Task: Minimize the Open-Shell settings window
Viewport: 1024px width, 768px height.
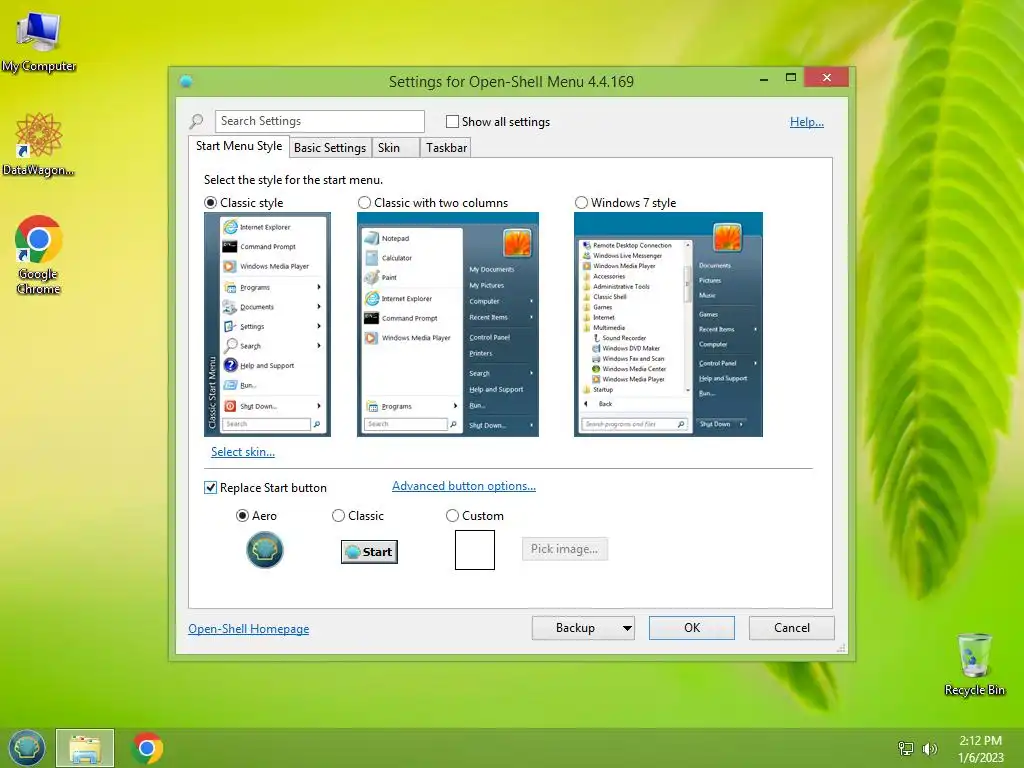Action: 764,78
